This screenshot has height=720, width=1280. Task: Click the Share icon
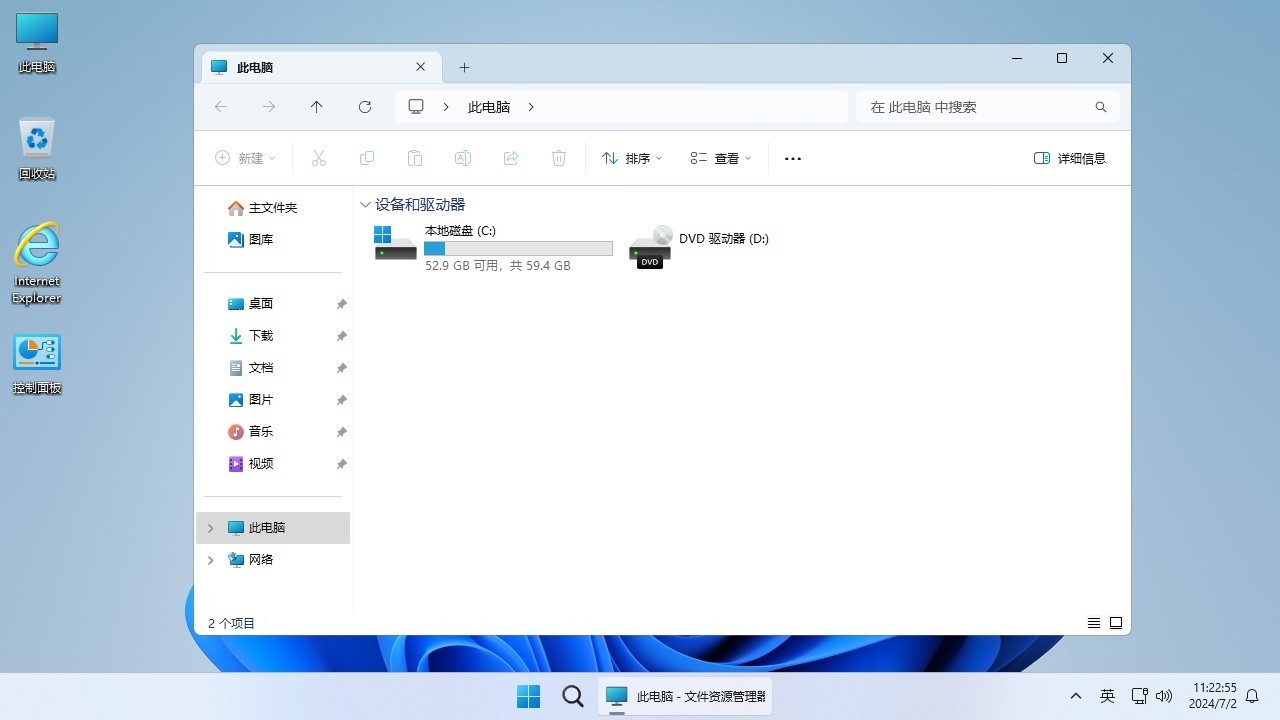tap(511, 158)
